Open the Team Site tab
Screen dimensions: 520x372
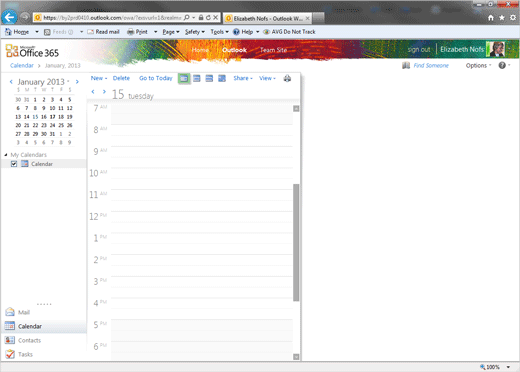coord(273,50)
